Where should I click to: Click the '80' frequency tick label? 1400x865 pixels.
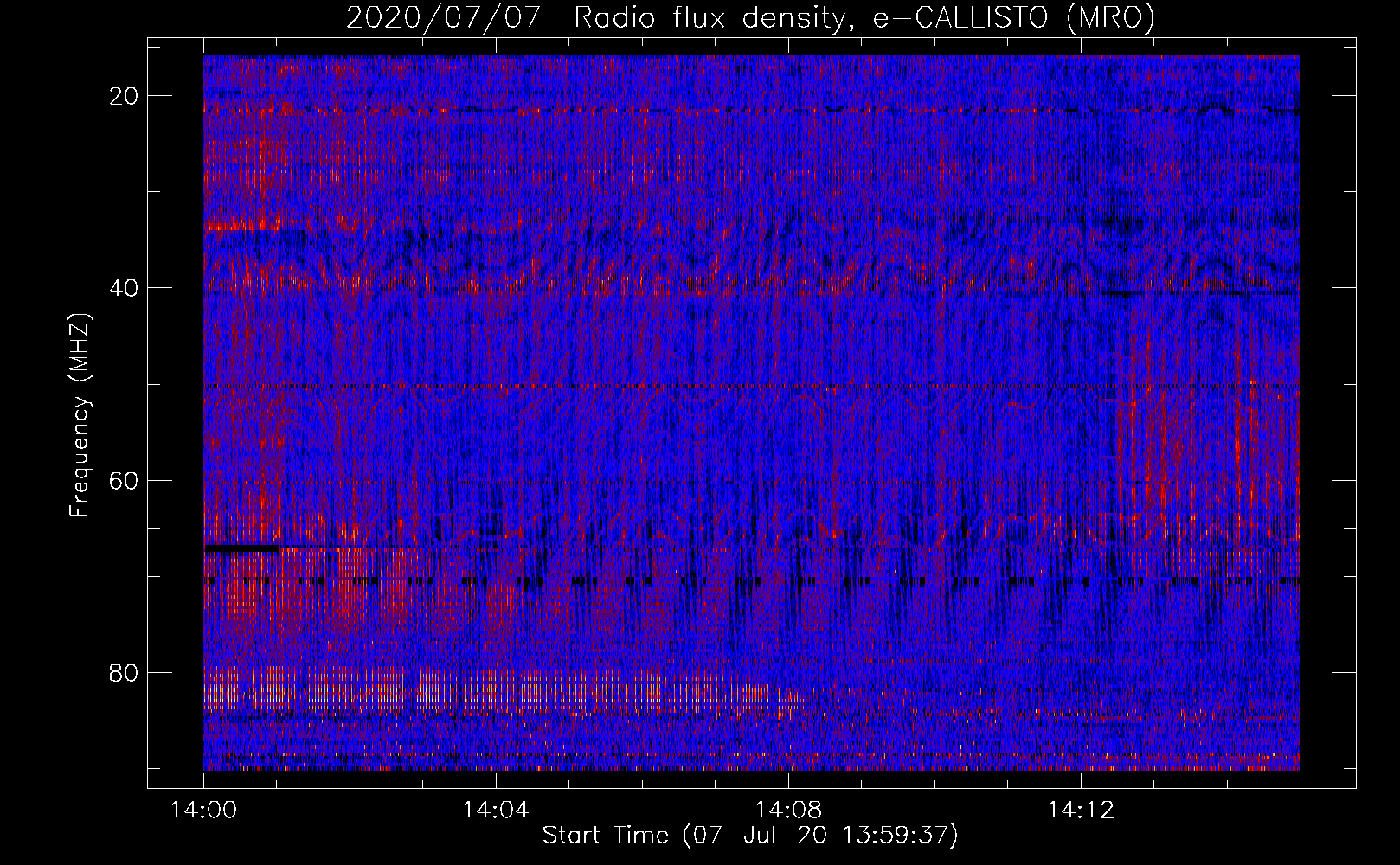click(x=125, y=672)
